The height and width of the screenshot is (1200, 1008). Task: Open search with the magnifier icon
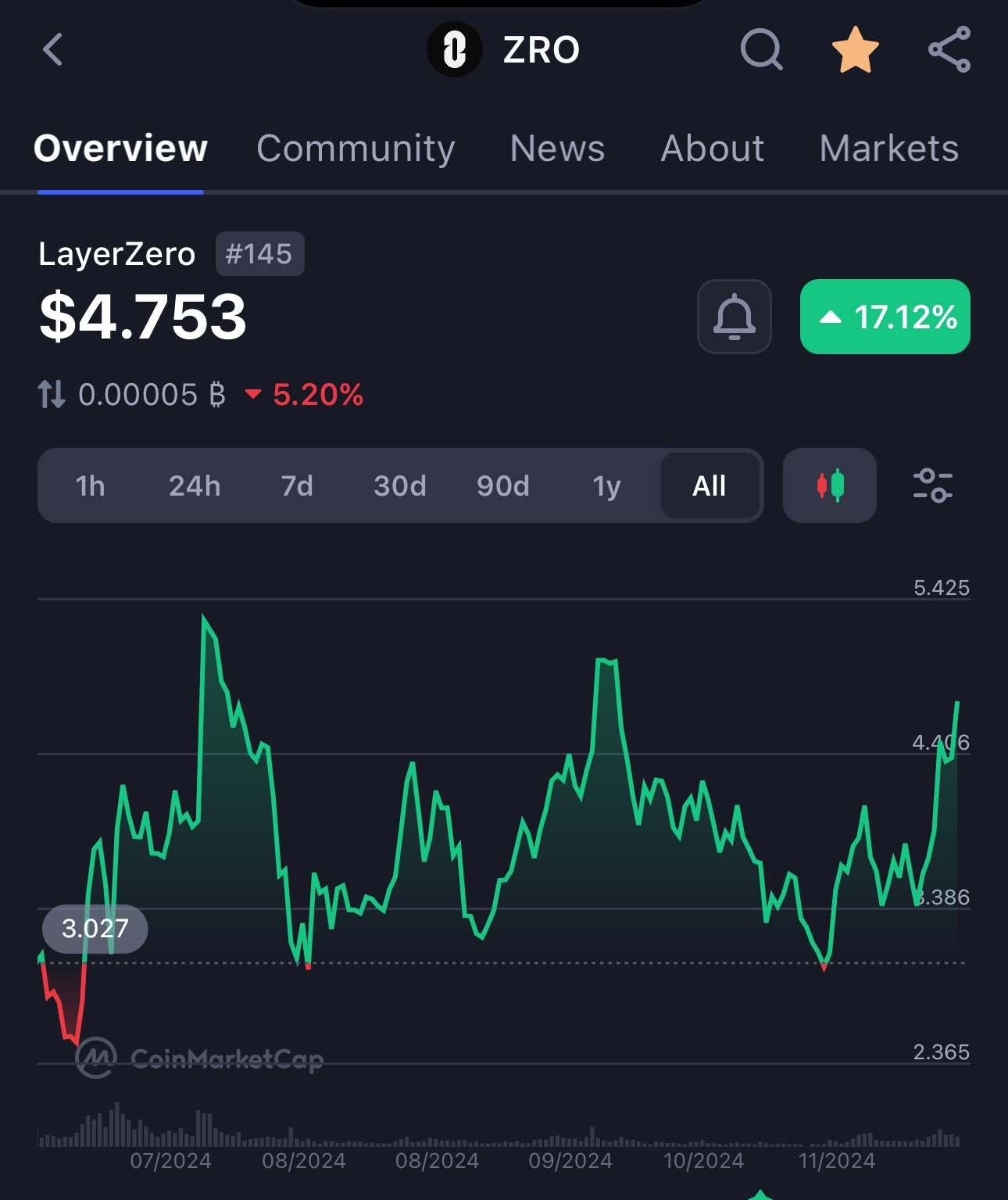pyautogui.click(x=761, y=50)
